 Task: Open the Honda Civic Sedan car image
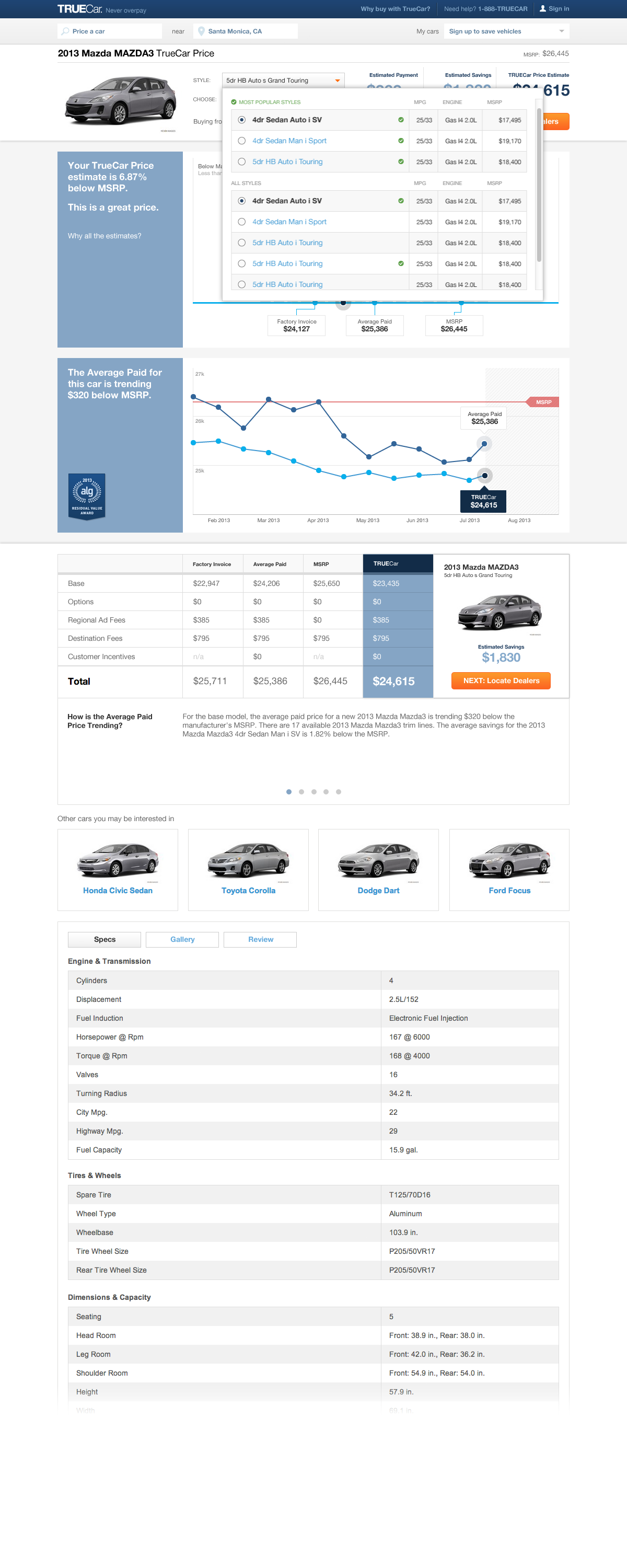[118, 860]
